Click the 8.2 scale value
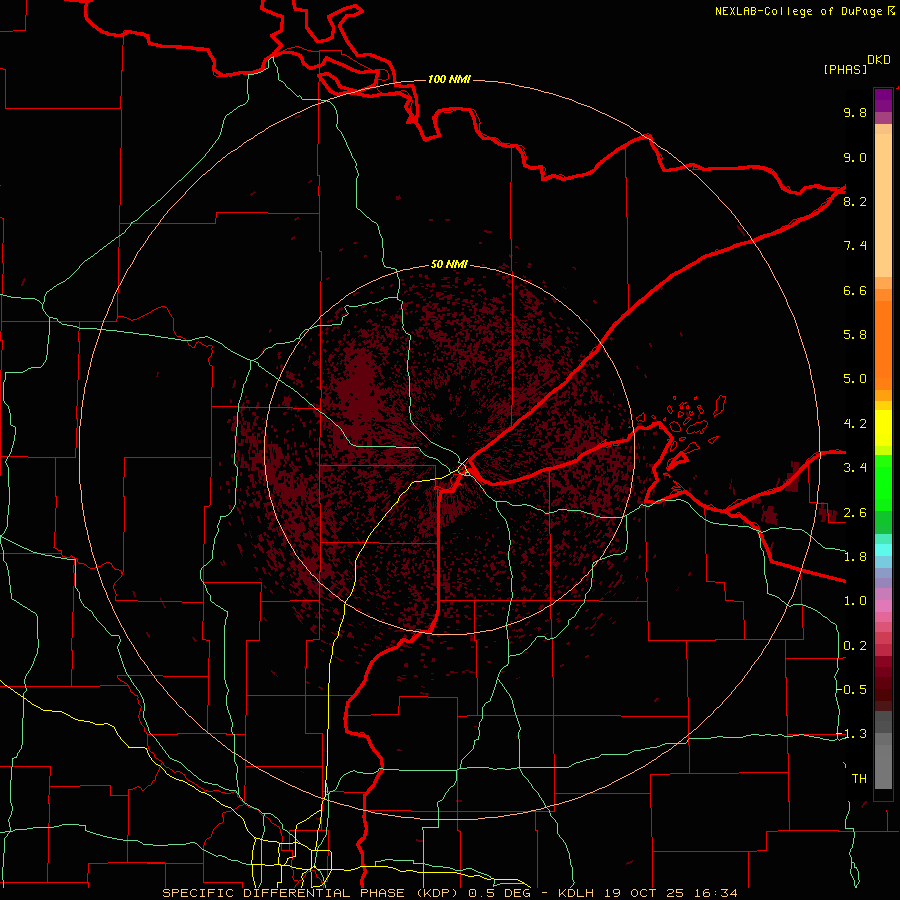 tap(855, 201)
